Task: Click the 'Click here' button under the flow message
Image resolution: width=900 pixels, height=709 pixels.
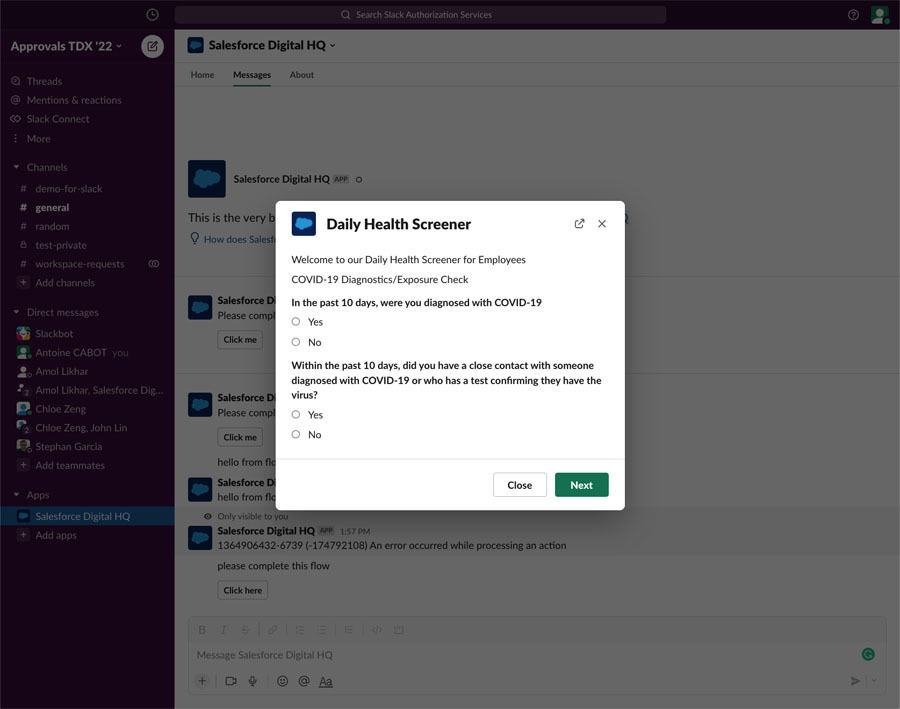Action: (x=242, y=590)
